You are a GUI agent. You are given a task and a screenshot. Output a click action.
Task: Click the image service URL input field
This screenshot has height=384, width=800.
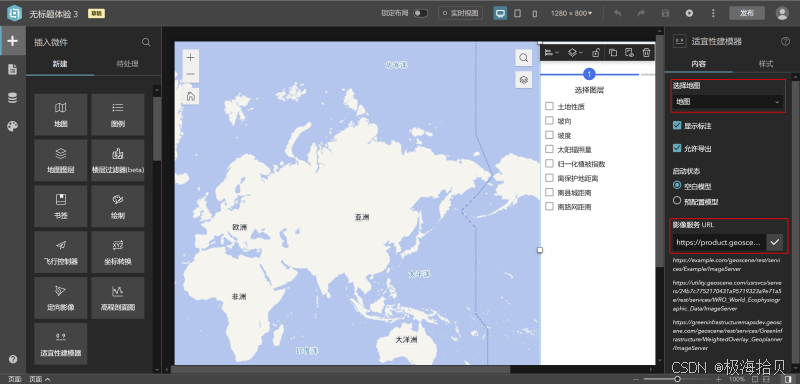tap(719, 242)
